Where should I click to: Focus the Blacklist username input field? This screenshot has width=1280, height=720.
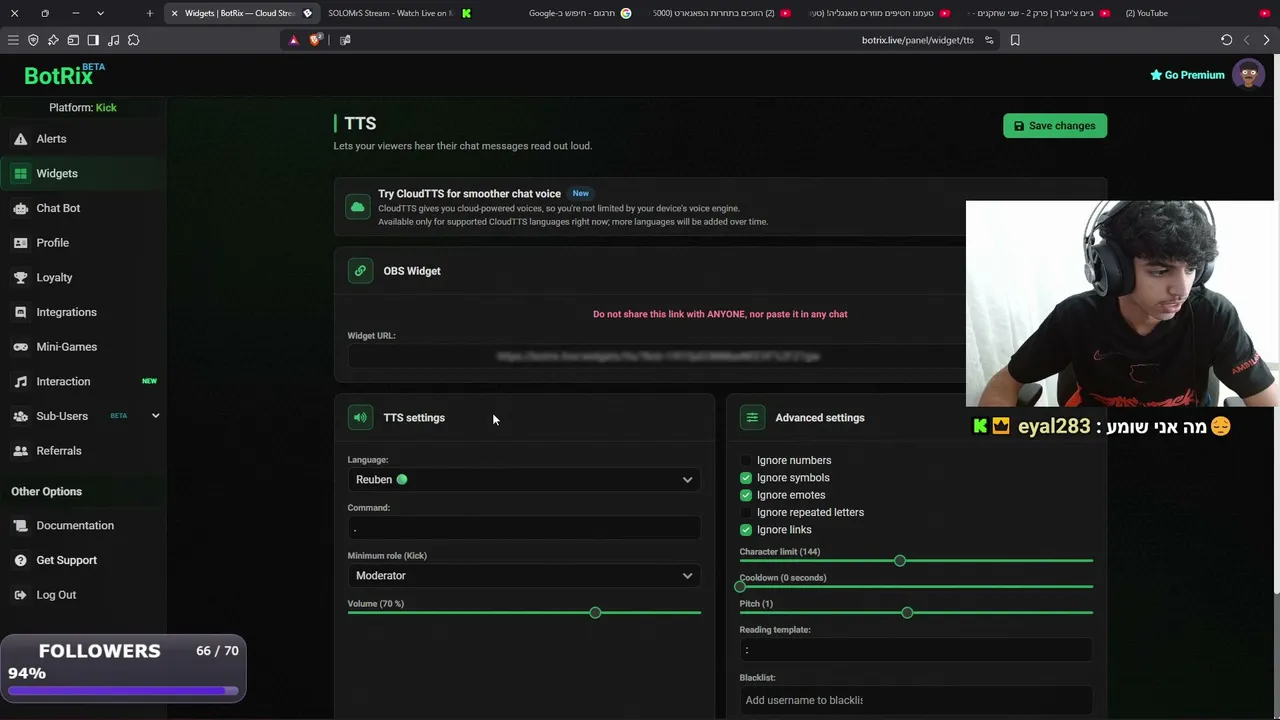pyautogui.click(x=916, y=700)
